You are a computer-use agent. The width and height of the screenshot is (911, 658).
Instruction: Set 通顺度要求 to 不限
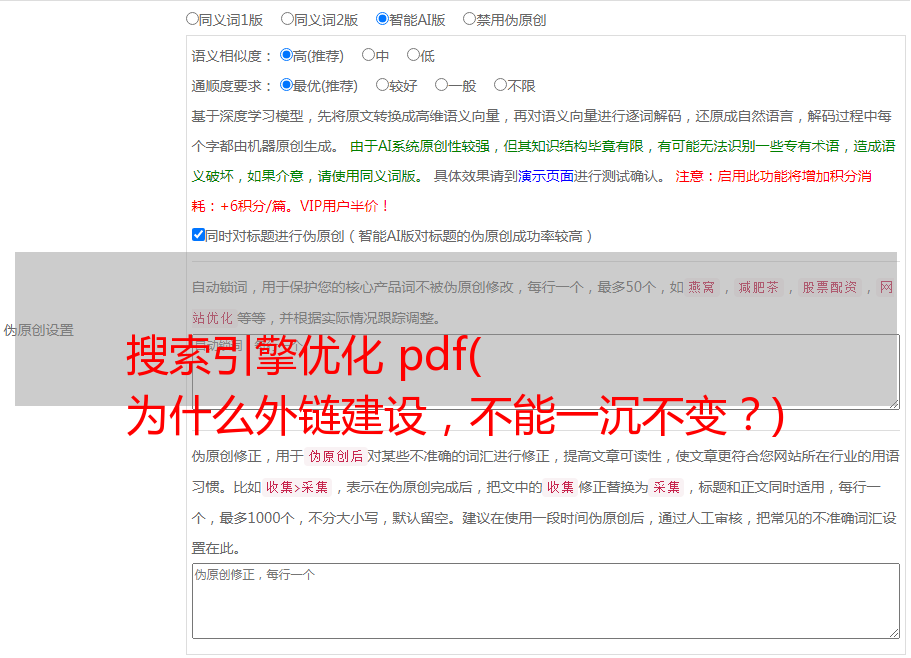point(500,85)
